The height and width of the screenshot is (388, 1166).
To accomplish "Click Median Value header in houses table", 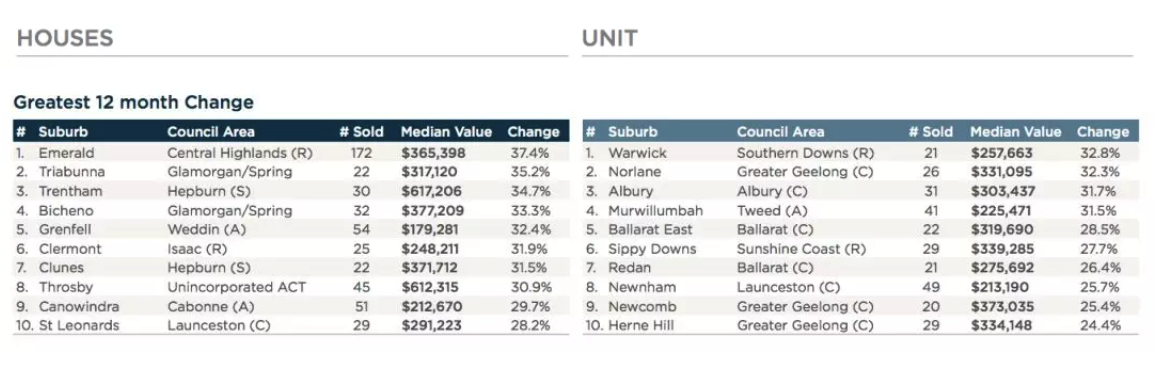I will coord(446,132).
